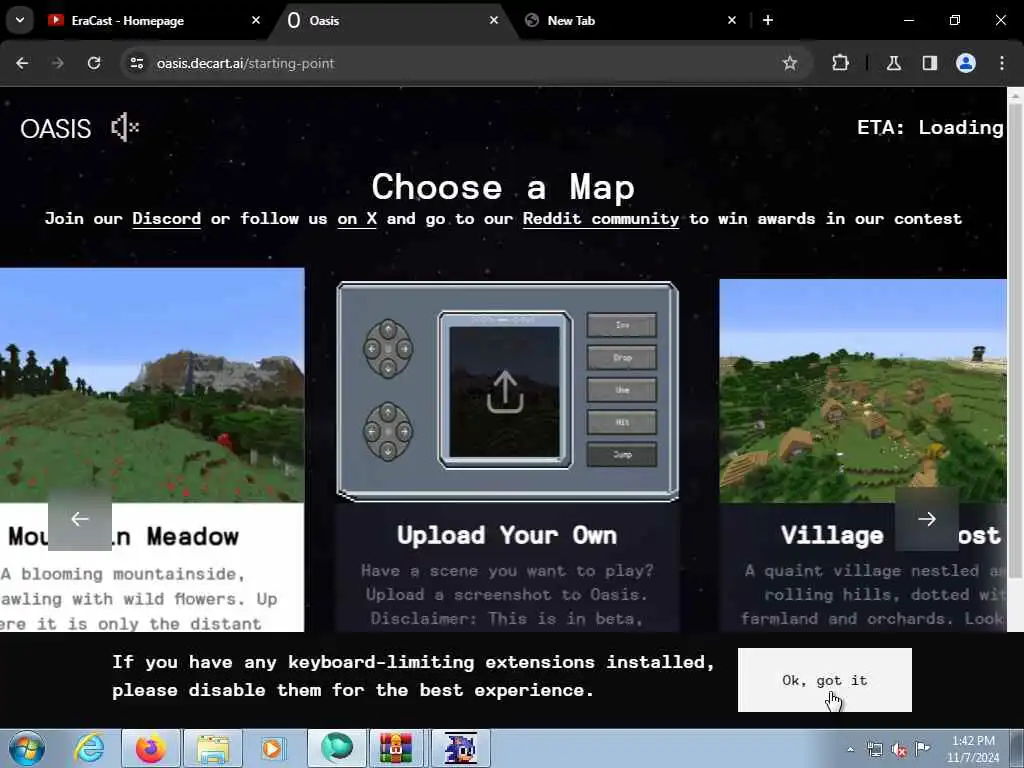The image size is (1024, 768).
Task: Open Action Center flag icon
Action: coord(922,748)
